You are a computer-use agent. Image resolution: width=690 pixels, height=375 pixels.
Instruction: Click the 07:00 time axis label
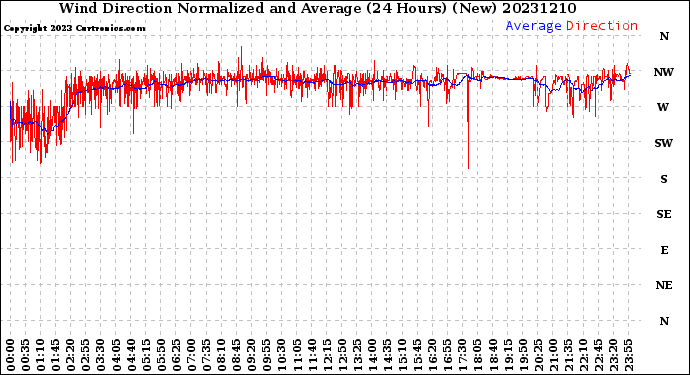point(191,355)
